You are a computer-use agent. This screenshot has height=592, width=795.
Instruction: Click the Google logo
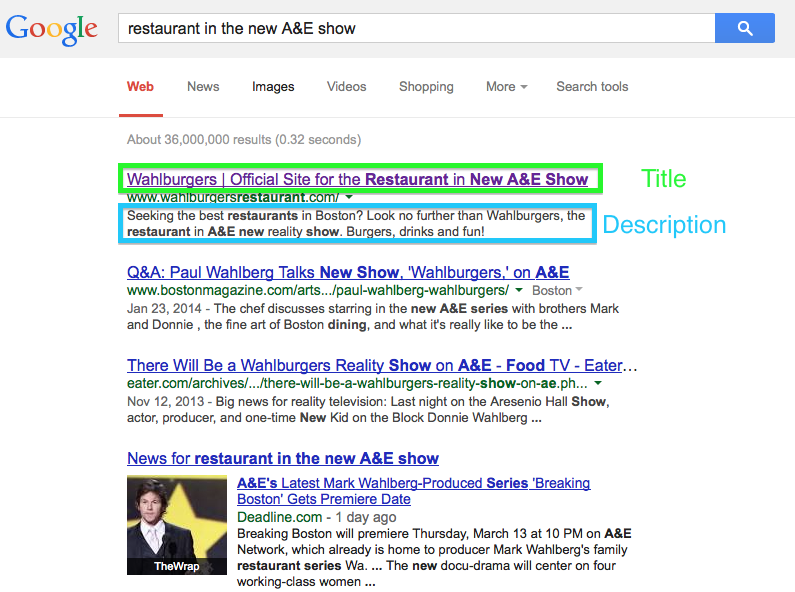52,29
